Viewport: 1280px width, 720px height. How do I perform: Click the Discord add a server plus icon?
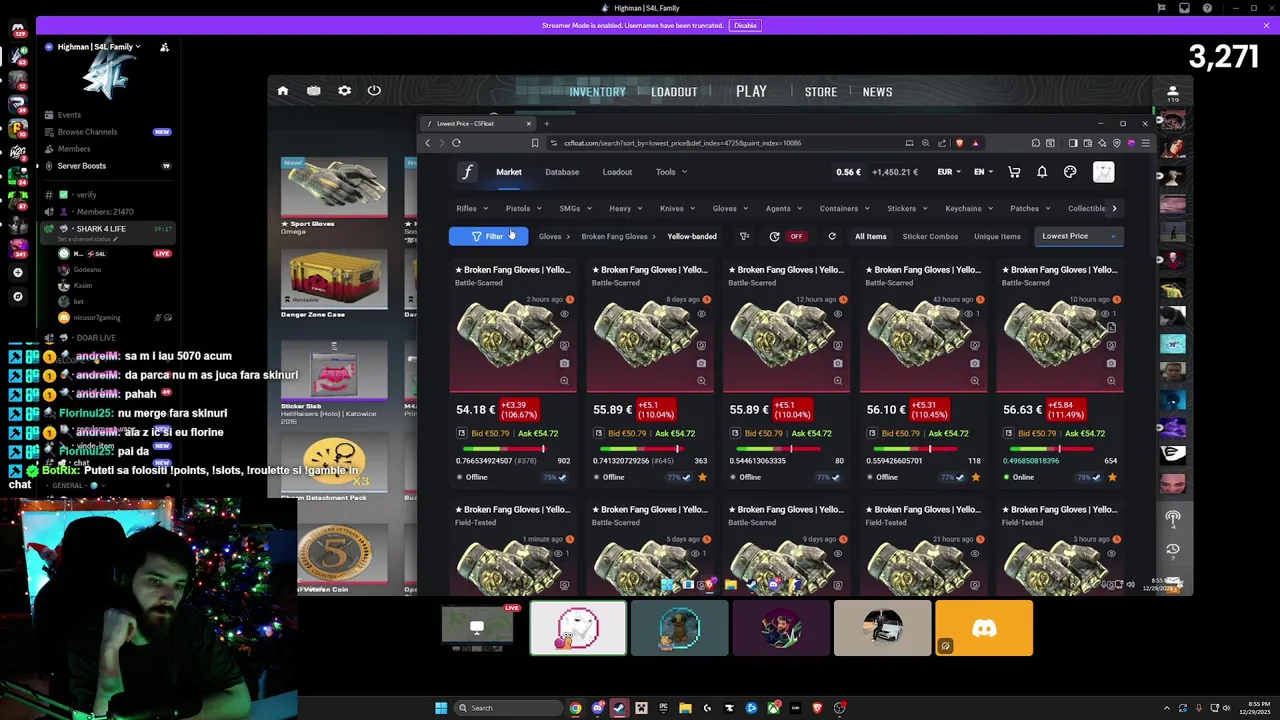click(17, 272)
